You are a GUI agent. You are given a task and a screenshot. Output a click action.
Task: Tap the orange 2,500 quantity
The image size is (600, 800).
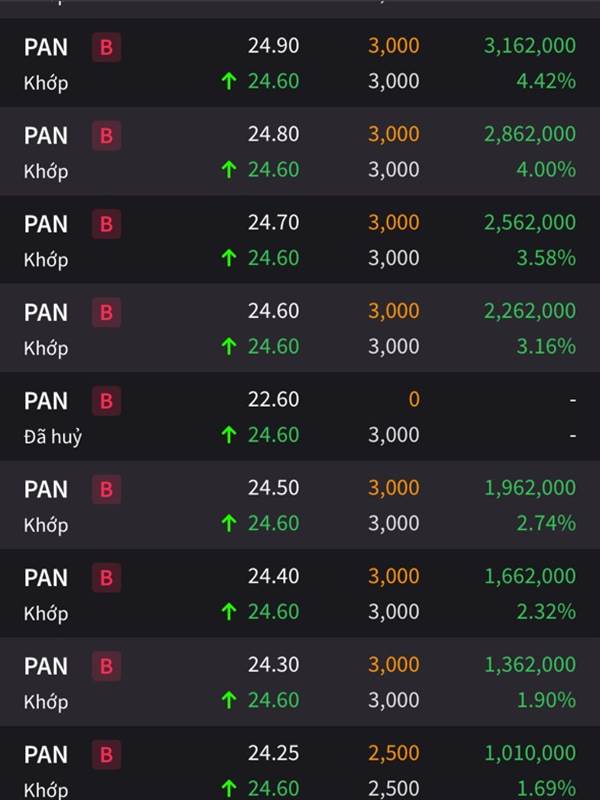(x=394, y=753)
